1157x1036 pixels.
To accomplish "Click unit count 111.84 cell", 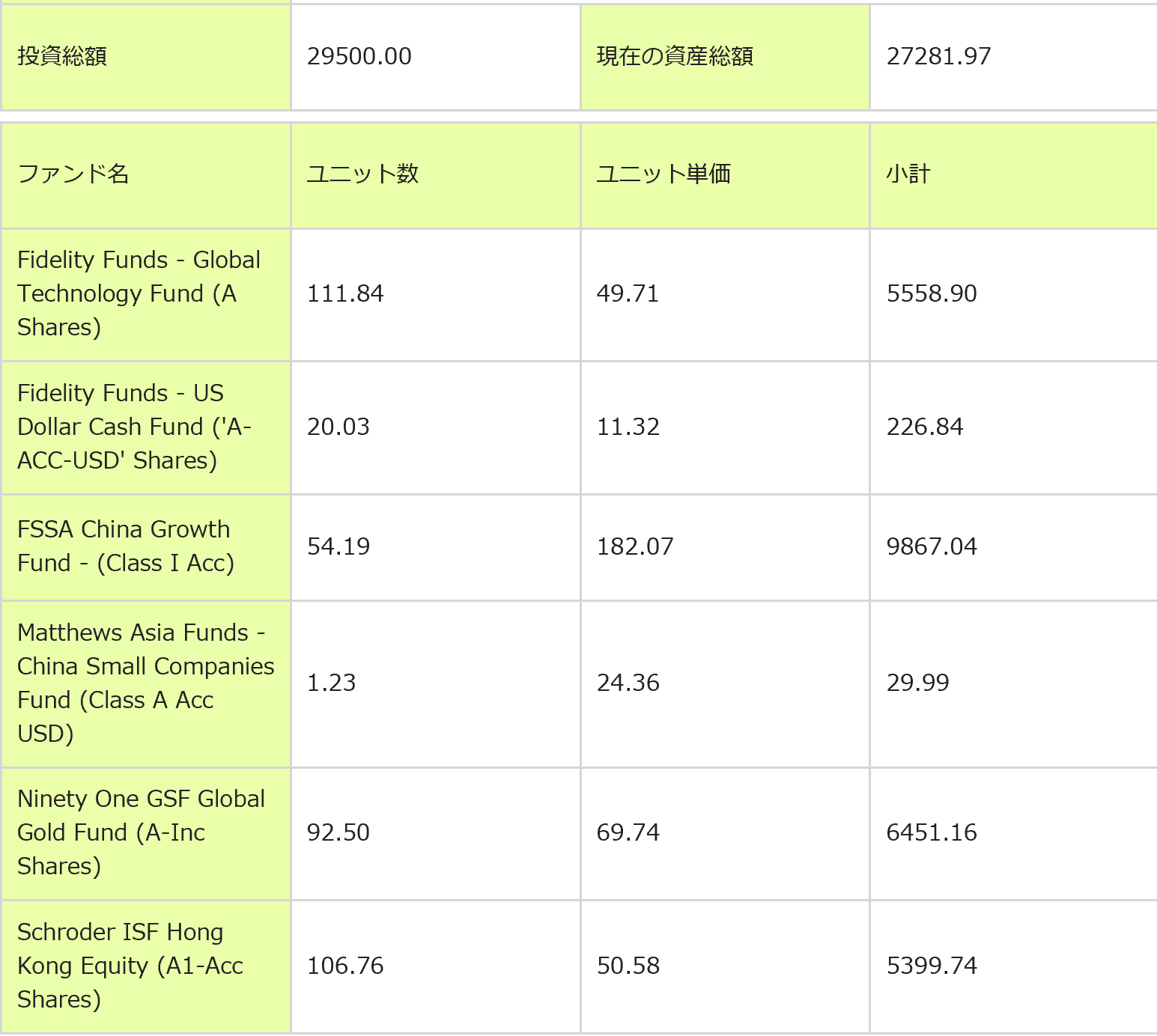I will coord(345,293).
